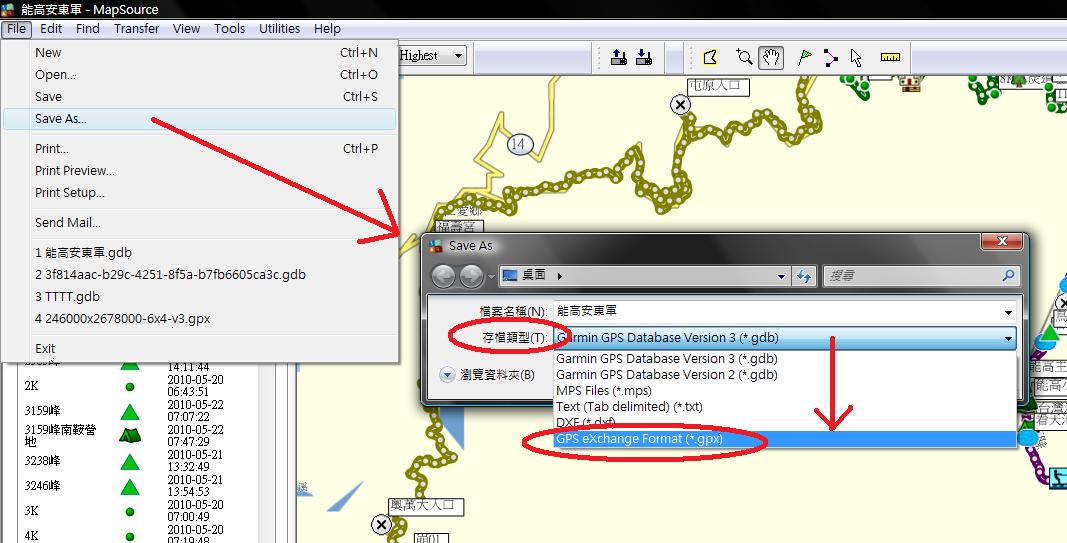
Task: Select the Hand pan tool
Action: coord(770,57)
